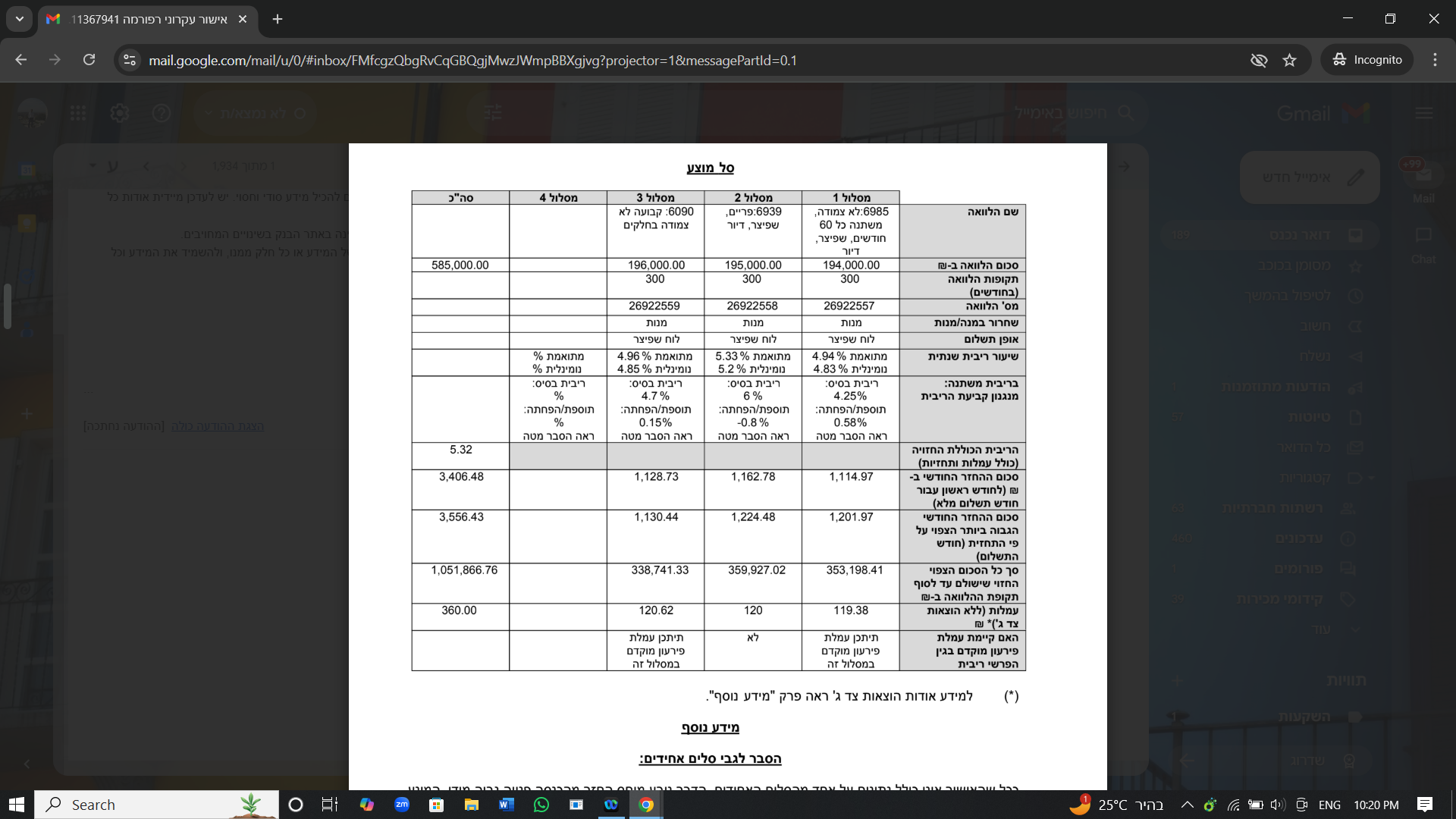Open Gmail settings gear
The width and height of the screenshot is (1456, 819).
point(120,114)
